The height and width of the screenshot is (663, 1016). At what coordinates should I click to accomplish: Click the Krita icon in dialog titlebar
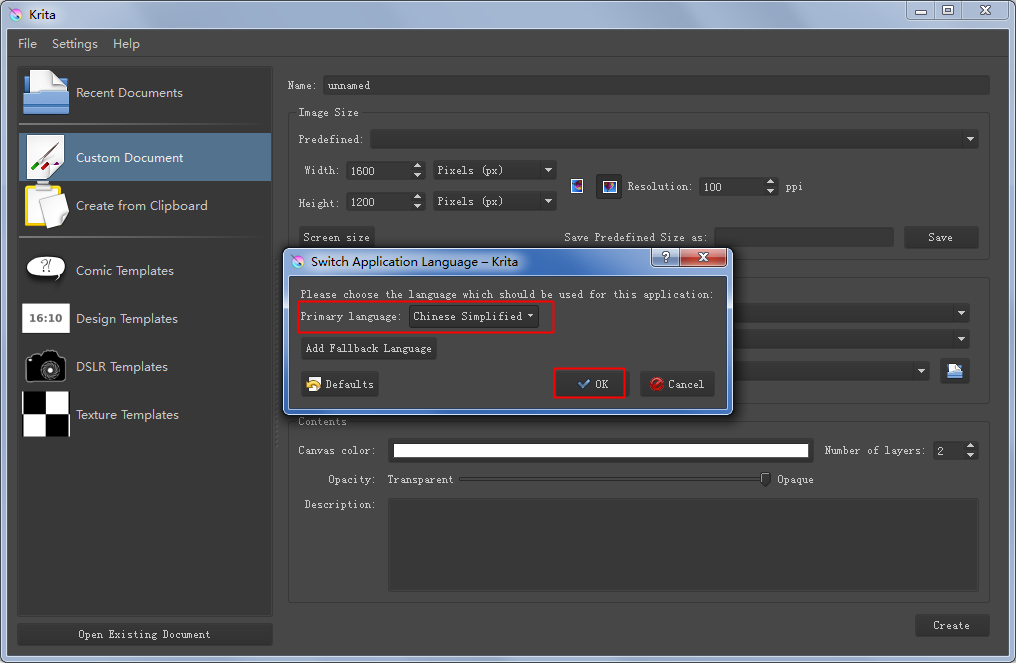pos(298,262)
